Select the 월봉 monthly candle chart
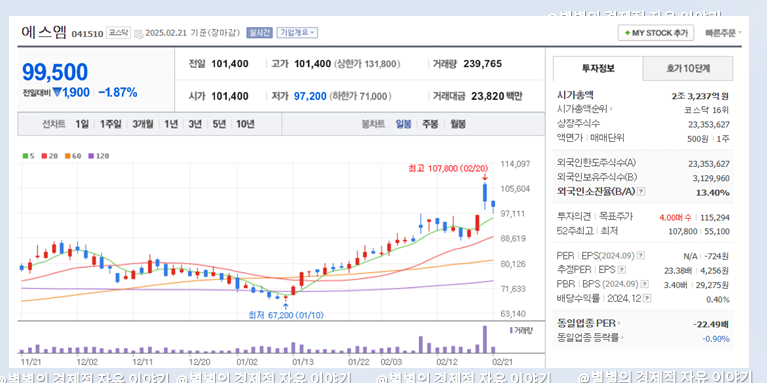 (x=458, y=124)
